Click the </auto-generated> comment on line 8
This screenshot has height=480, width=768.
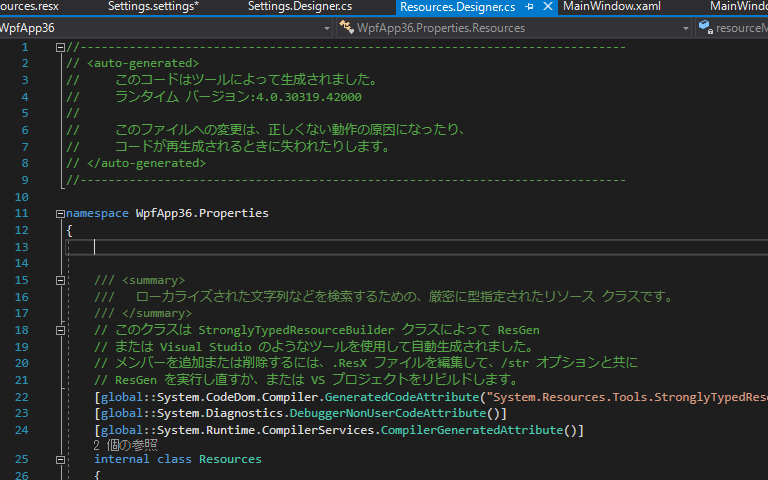pos(146,163)
